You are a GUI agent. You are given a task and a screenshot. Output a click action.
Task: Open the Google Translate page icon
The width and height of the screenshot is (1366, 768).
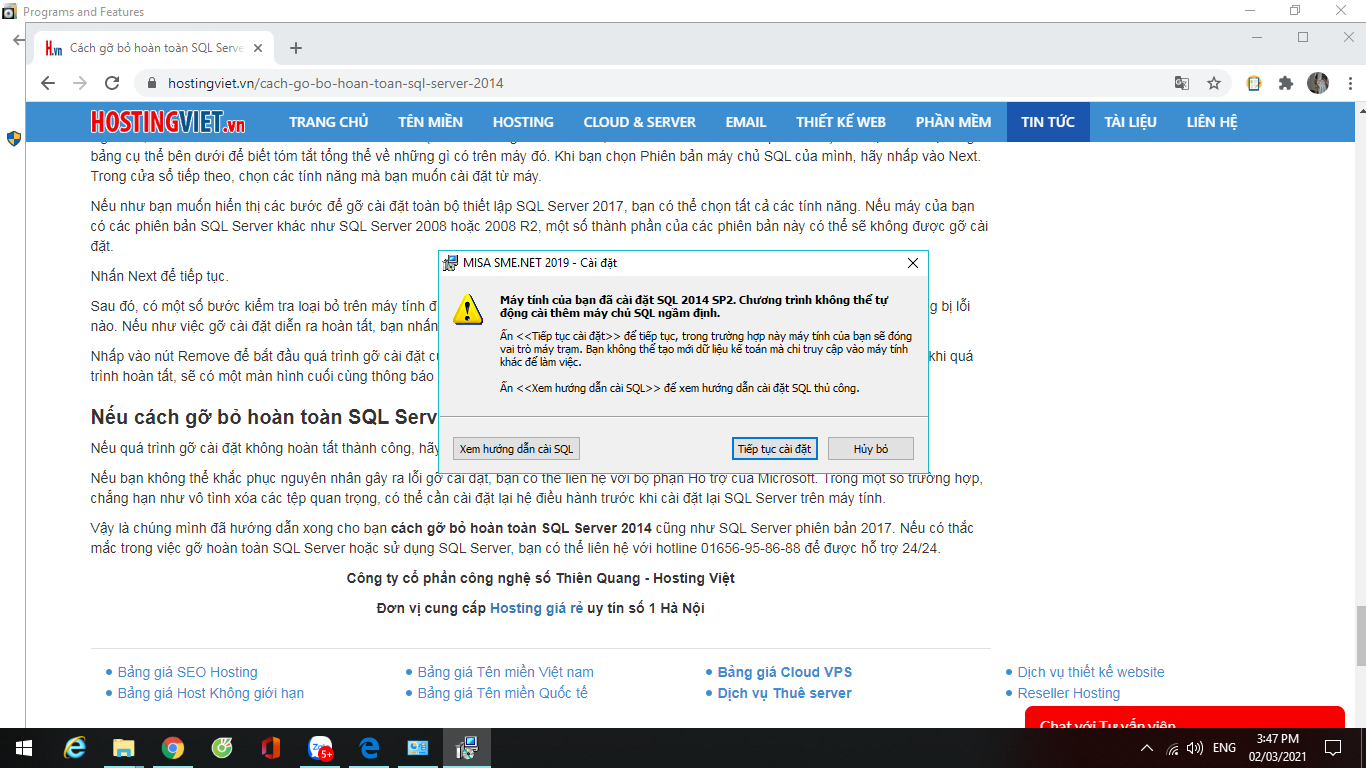1182,83
